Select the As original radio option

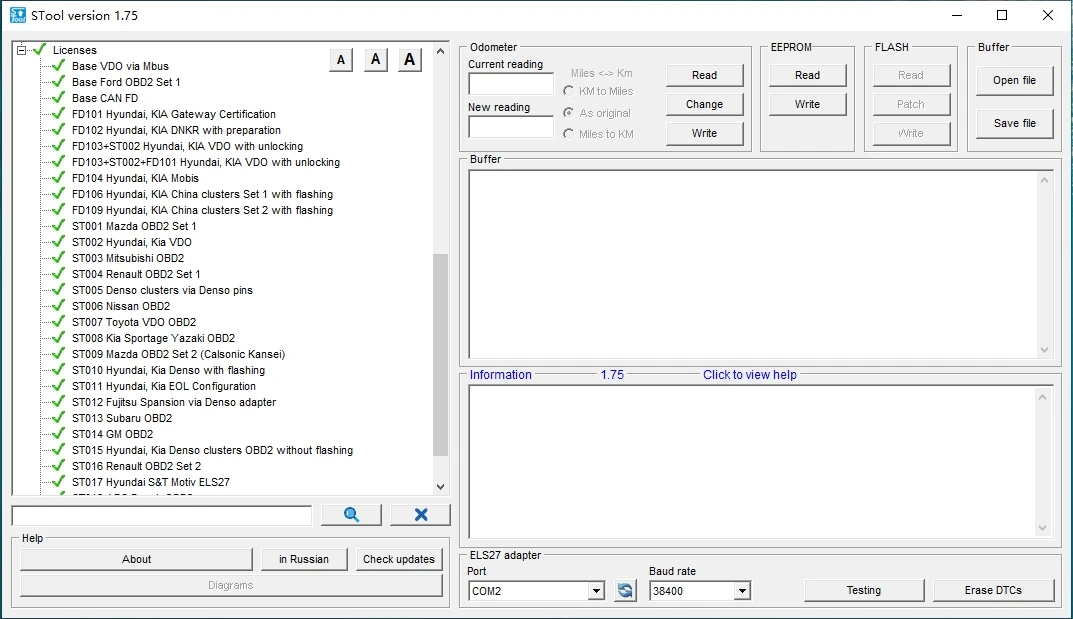point(569,113)
